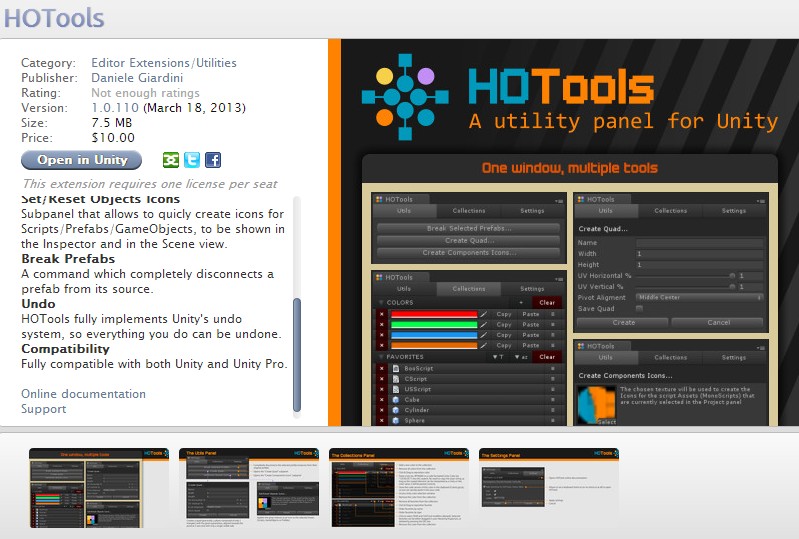Screen dimensions: 799x539
Task: Open the Support link
Action: 44,409
